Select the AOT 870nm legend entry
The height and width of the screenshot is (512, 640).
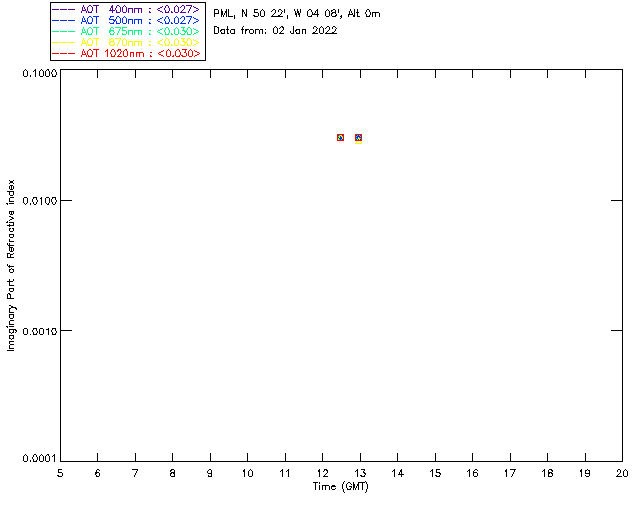pyautogui.click(x=126, y=42)
